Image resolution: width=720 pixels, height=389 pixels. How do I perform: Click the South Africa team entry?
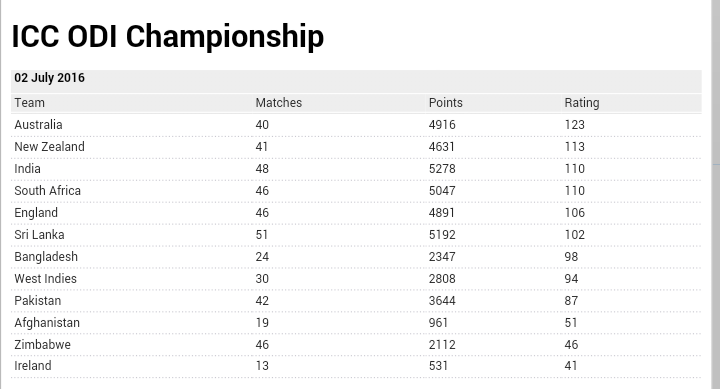pos(48,191)
